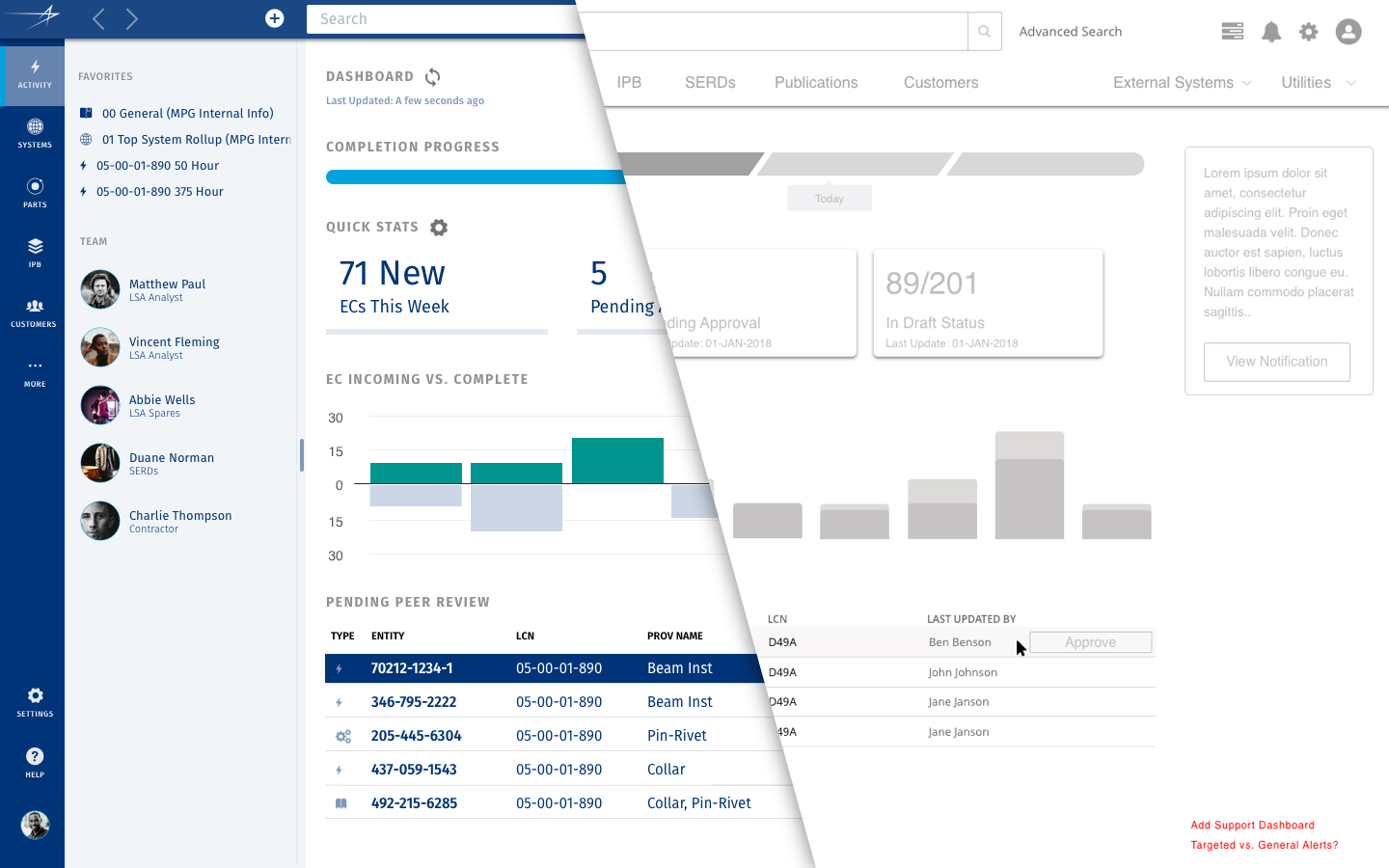Open Customers in left sidebar
The height and width of the screenshot is (868, 1389).
click(x=35, y=312)
